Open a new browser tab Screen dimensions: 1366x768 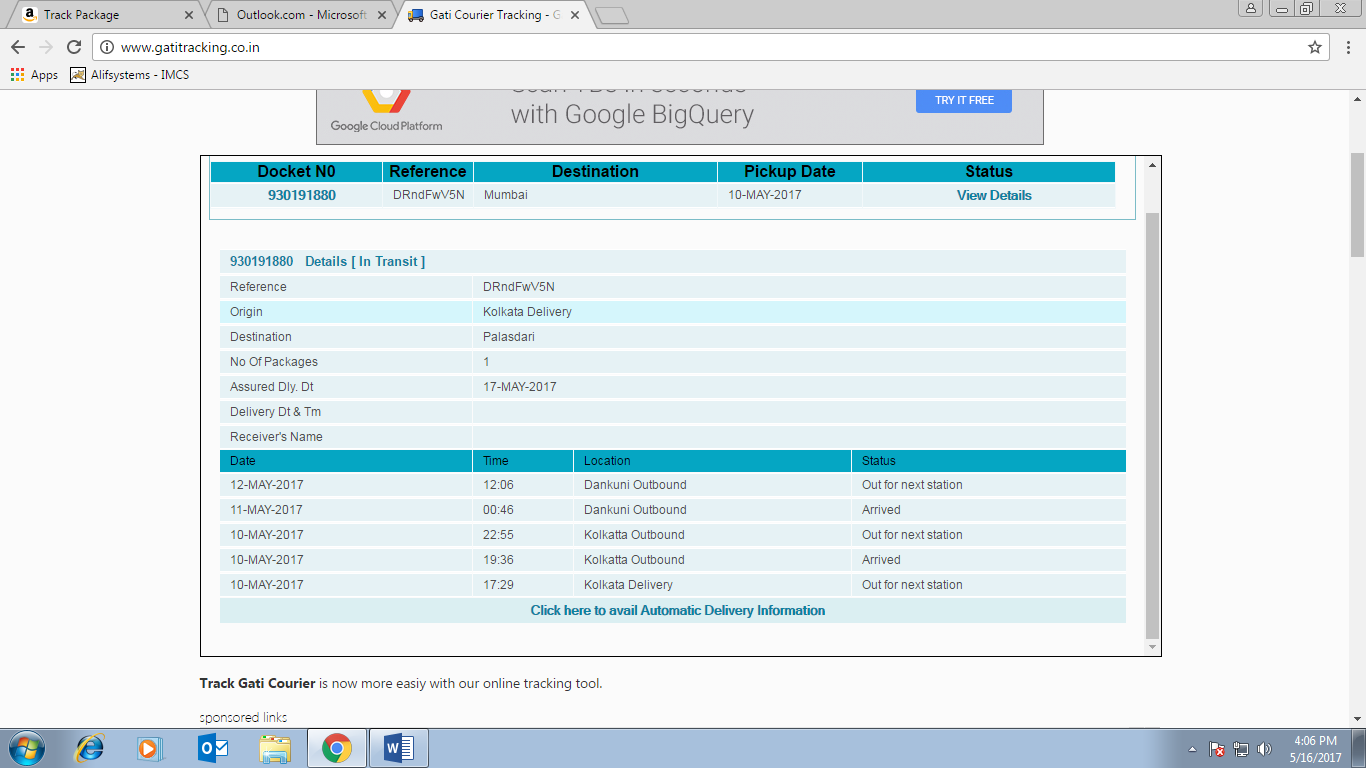pos(611,15)
